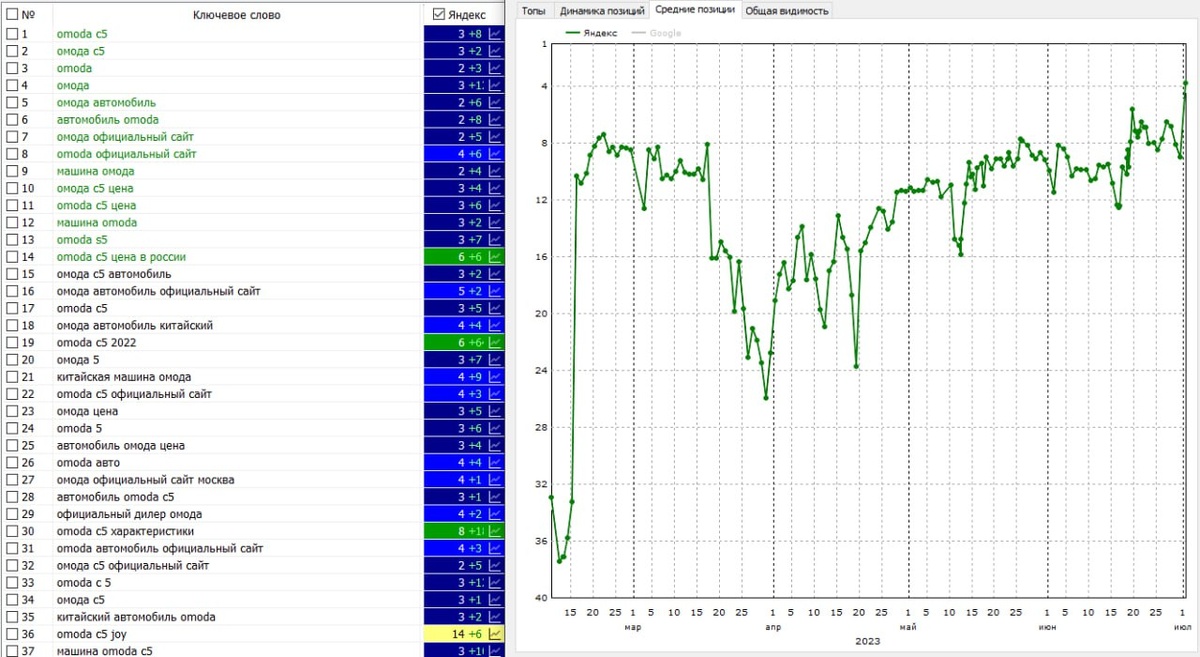The image size is (1200, 657).
Task: Tick the checkbox for row 7
Action: [x=12, y=137]
